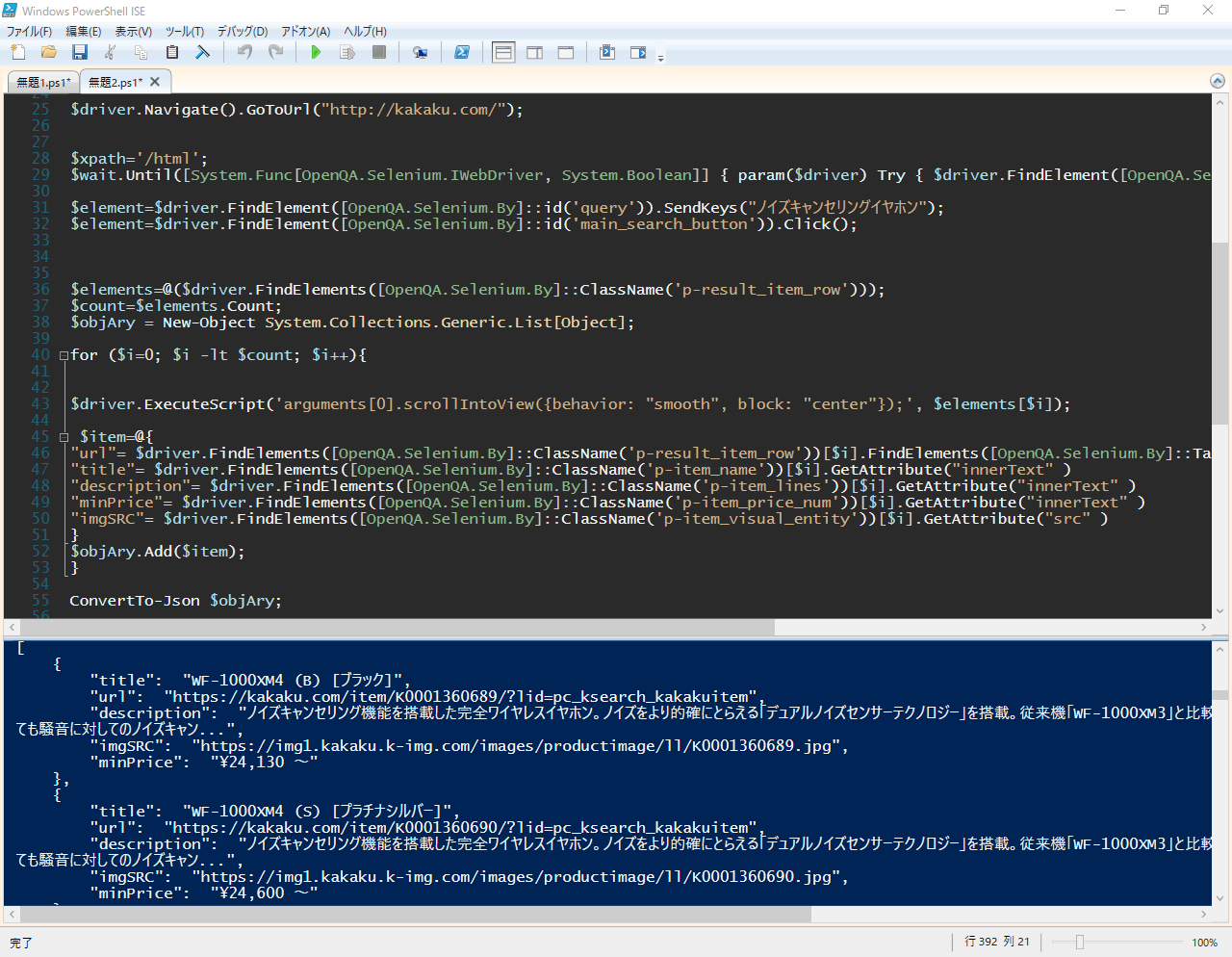Select Show Script Pane Maximized layout icon

pos(566,52)
